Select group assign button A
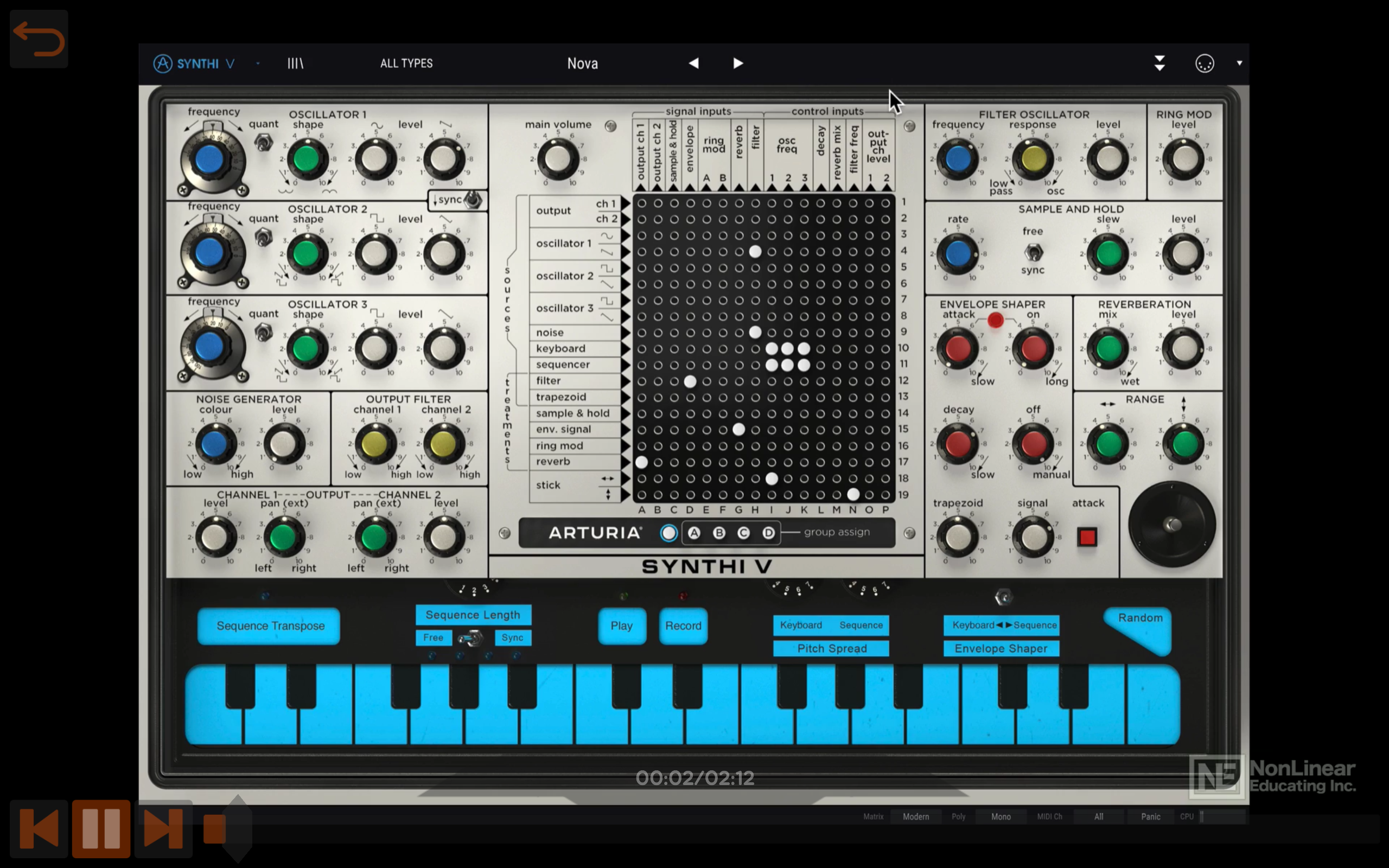 pyautogui.click(x=694, y=533)
